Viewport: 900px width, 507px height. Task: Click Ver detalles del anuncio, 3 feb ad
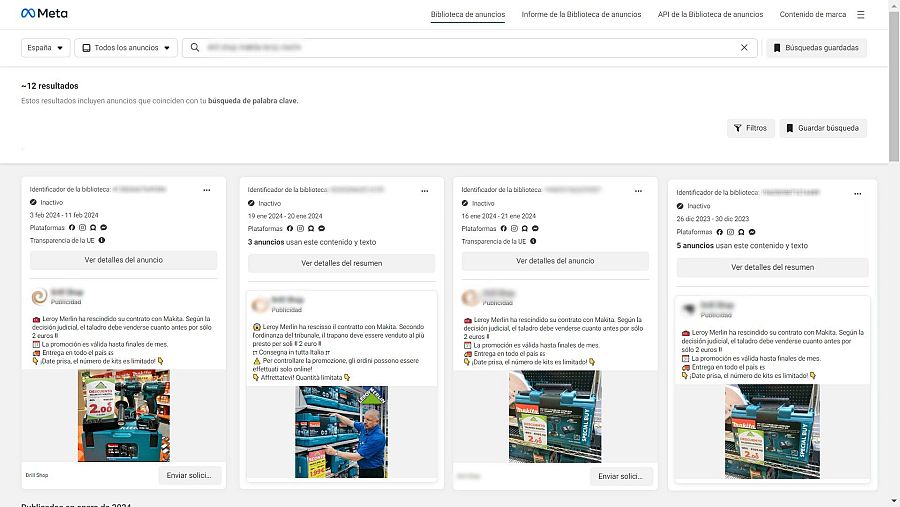point(123,260)
